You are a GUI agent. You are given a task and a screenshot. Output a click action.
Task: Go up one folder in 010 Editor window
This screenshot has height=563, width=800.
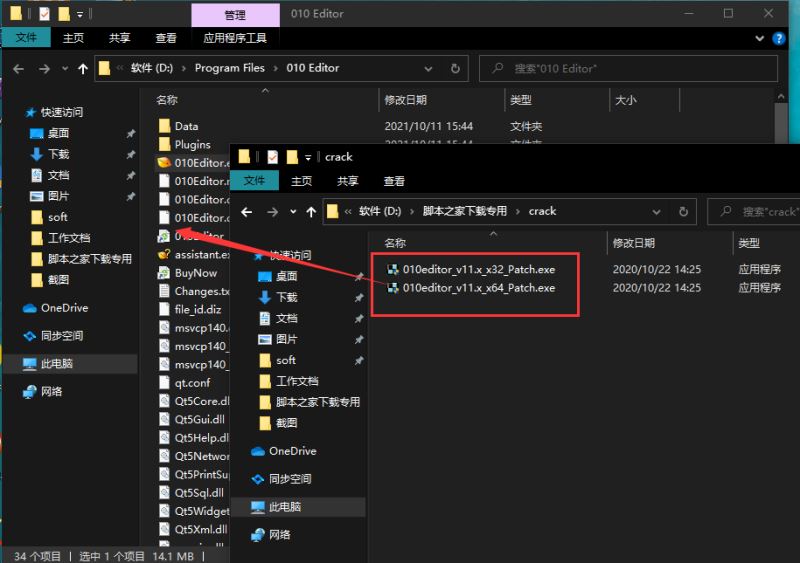click(83, 68)
